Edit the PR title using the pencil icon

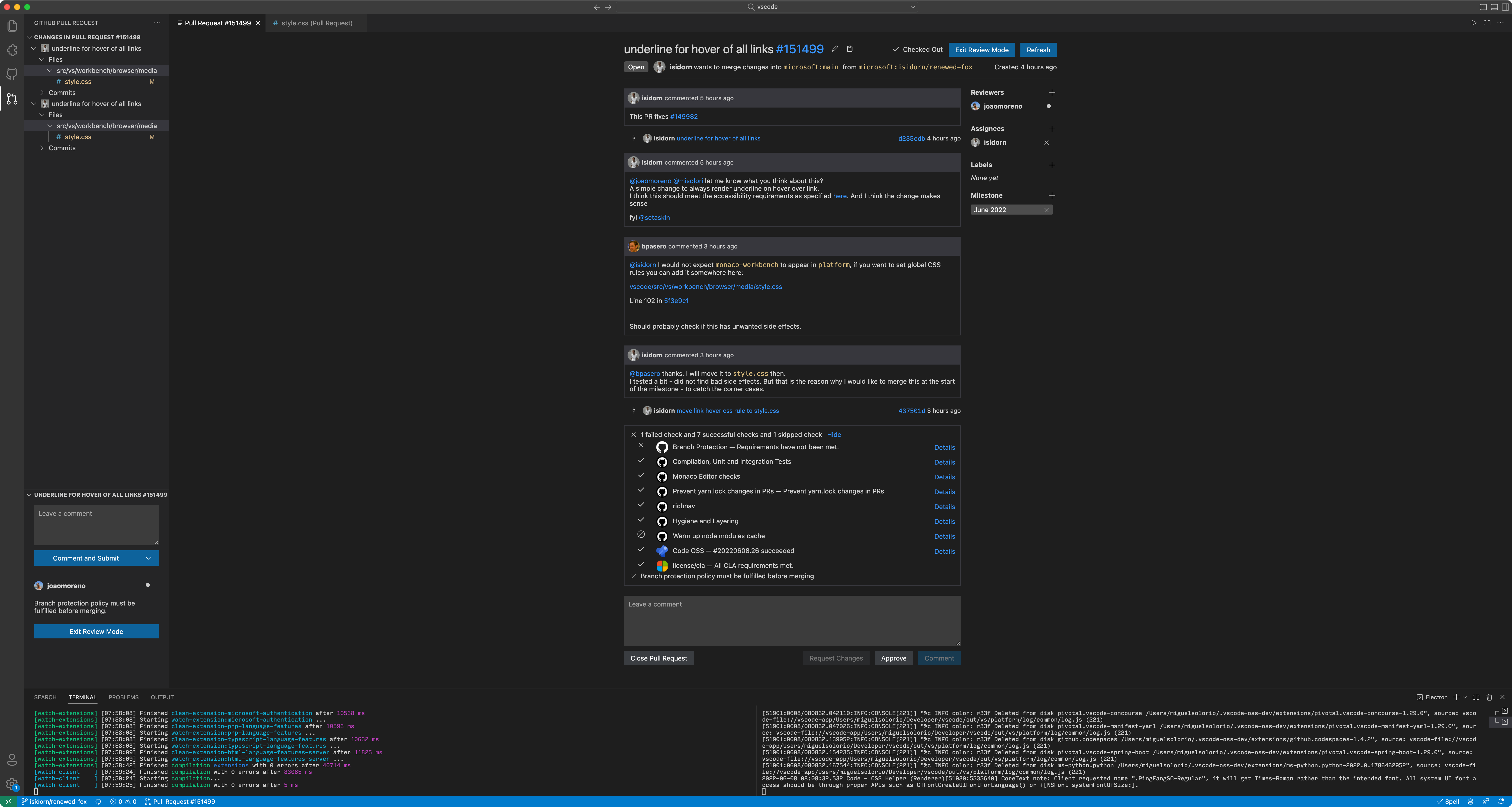(835, 49)
